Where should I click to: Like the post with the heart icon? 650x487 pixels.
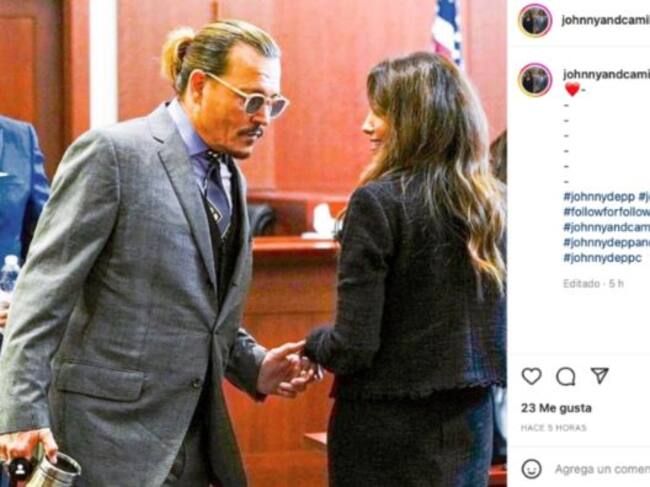pyautogui.click(x=531, y=376)
